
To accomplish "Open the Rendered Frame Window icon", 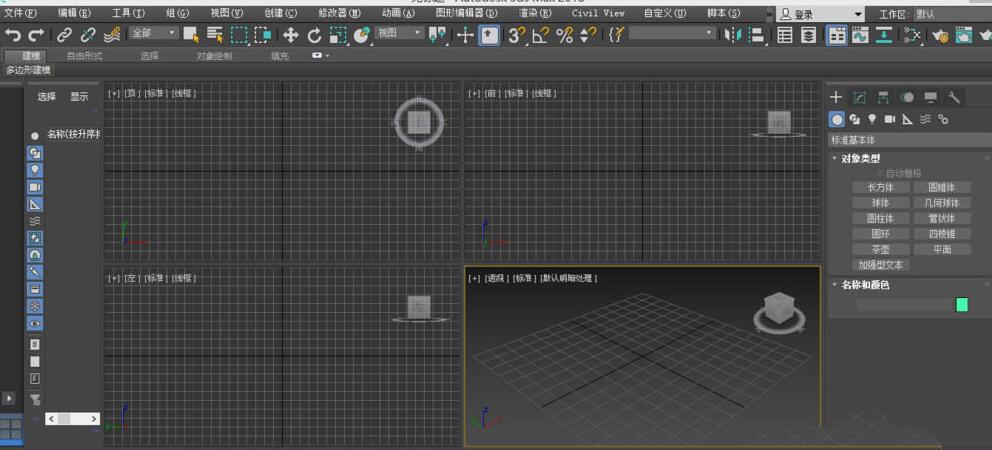I will pos(964,35).
